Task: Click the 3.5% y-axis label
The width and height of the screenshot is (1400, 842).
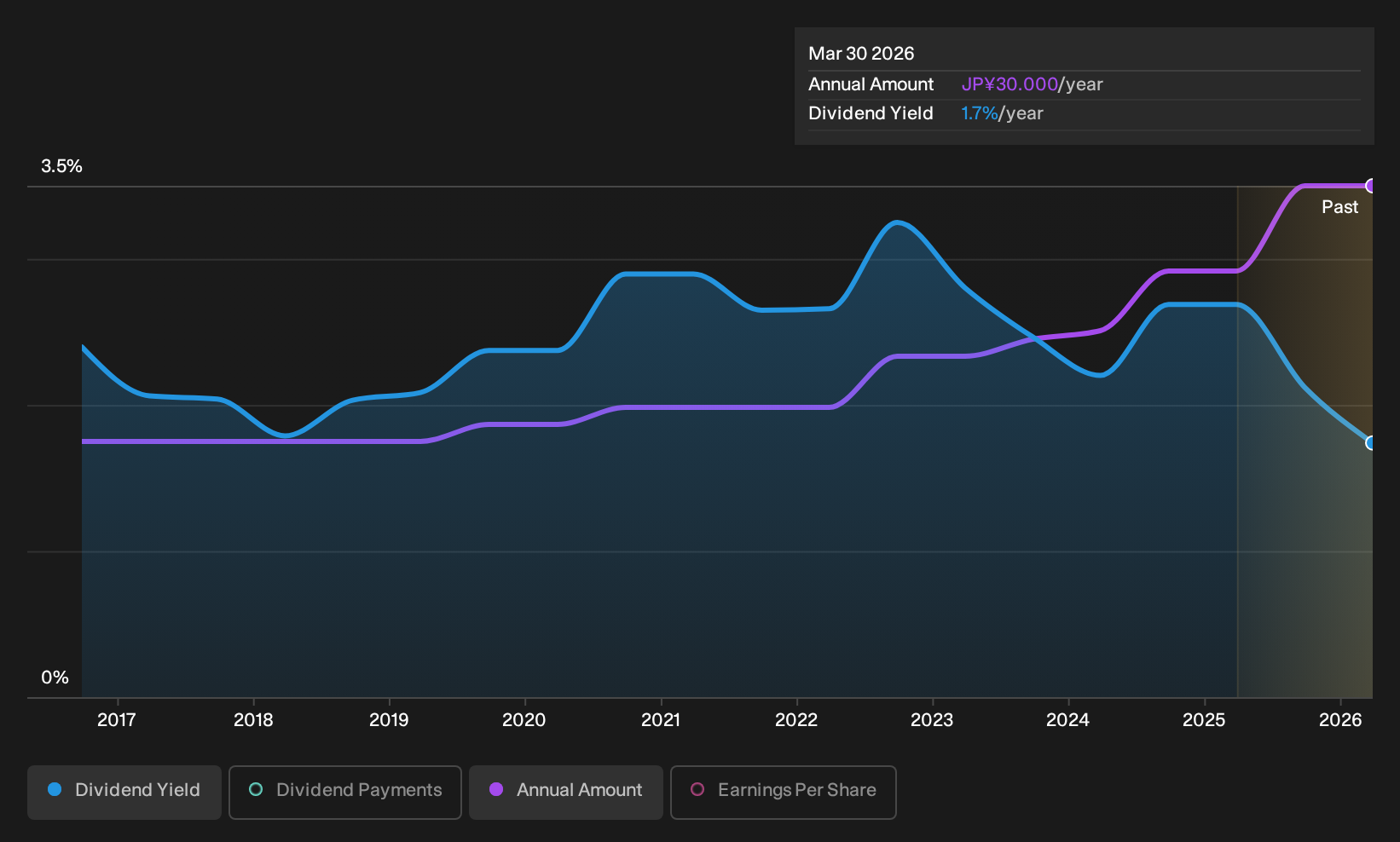Action: click(61, 166)
